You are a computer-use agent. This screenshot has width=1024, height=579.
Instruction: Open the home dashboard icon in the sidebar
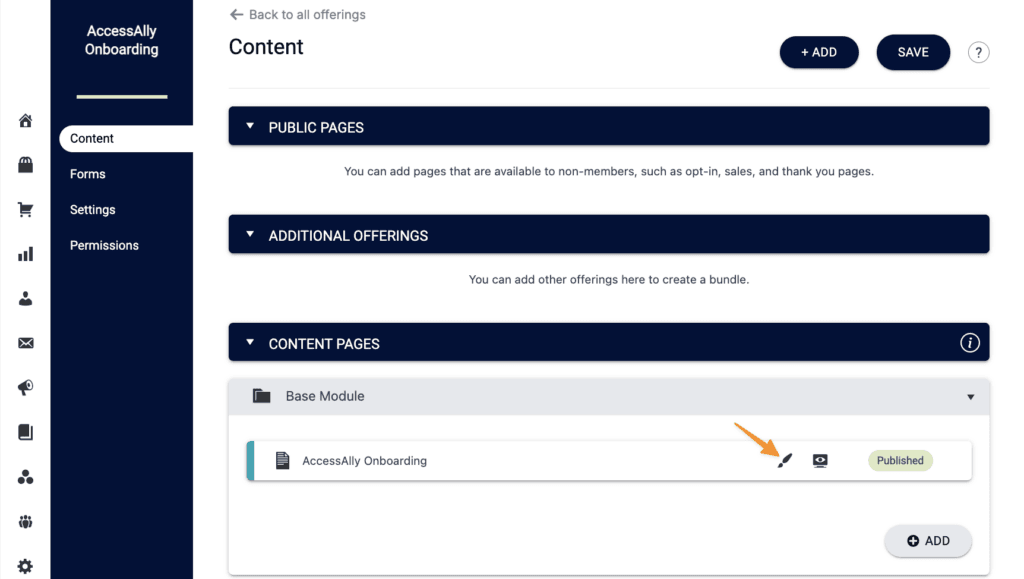[x=26, y=121]
